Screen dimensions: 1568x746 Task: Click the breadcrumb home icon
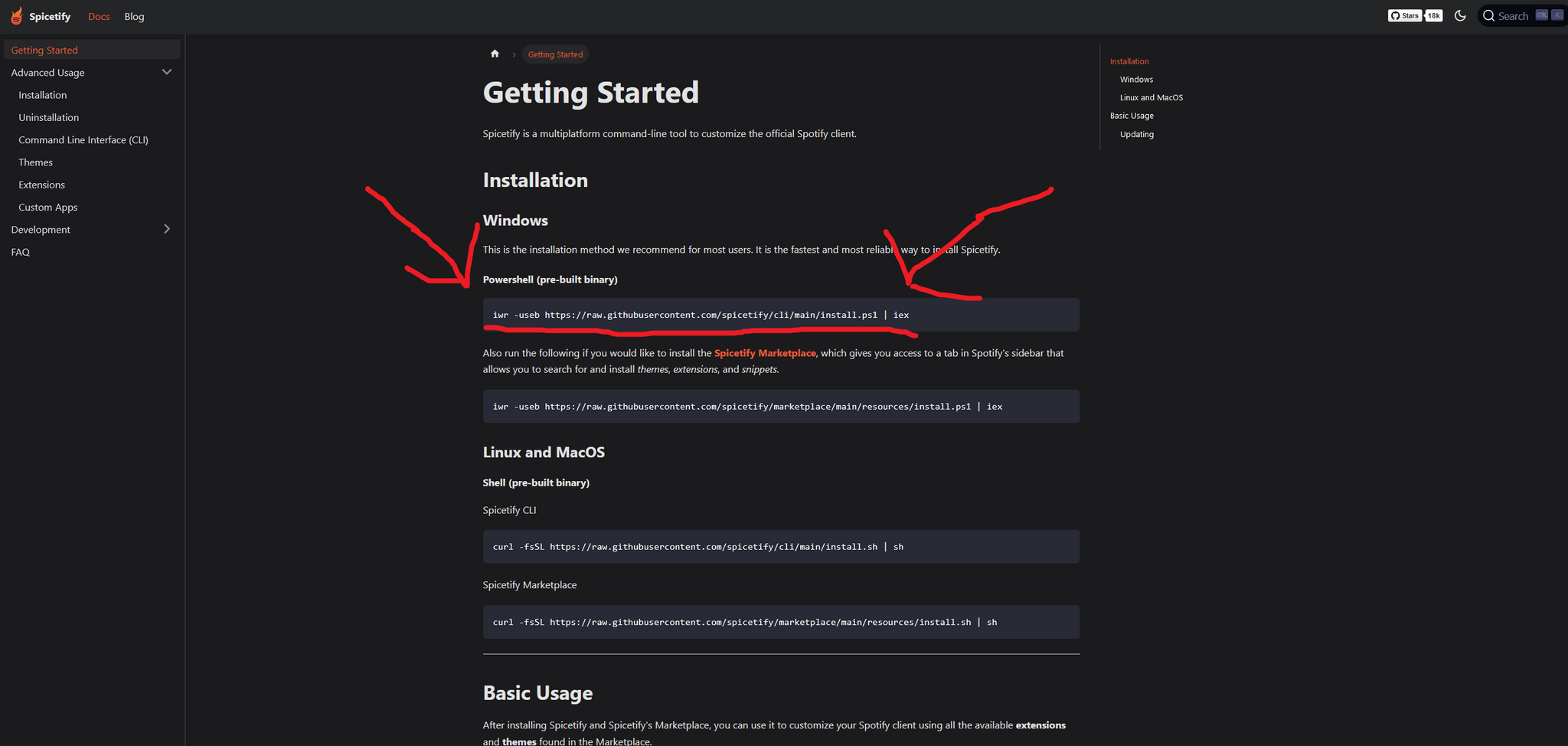[495, 54]
